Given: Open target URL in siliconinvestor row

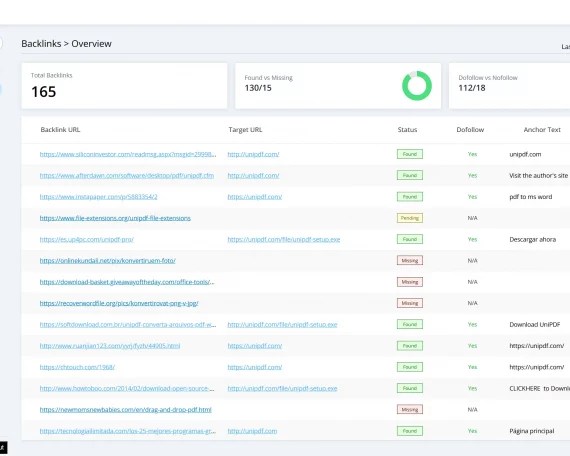Looking at the screenshot, I should click(253, 154).
